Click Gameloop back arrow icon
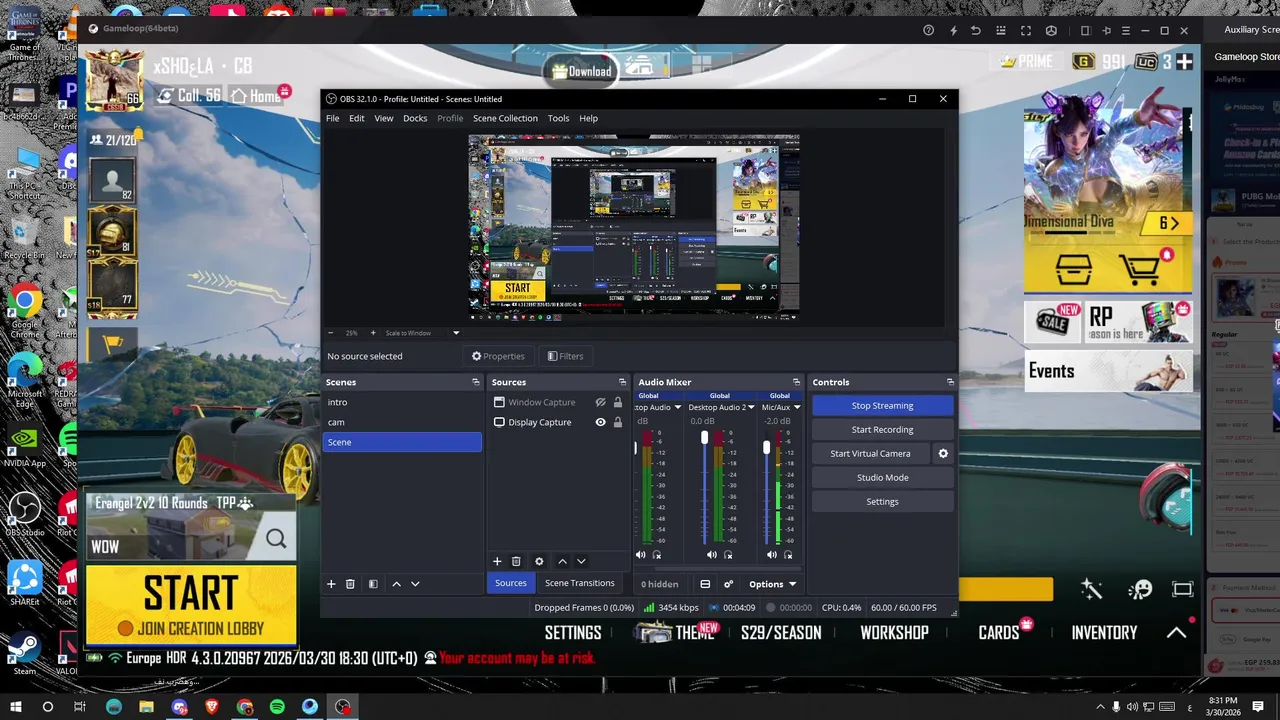The height and width of the screenshot is (720, 1280). [976, 31]
